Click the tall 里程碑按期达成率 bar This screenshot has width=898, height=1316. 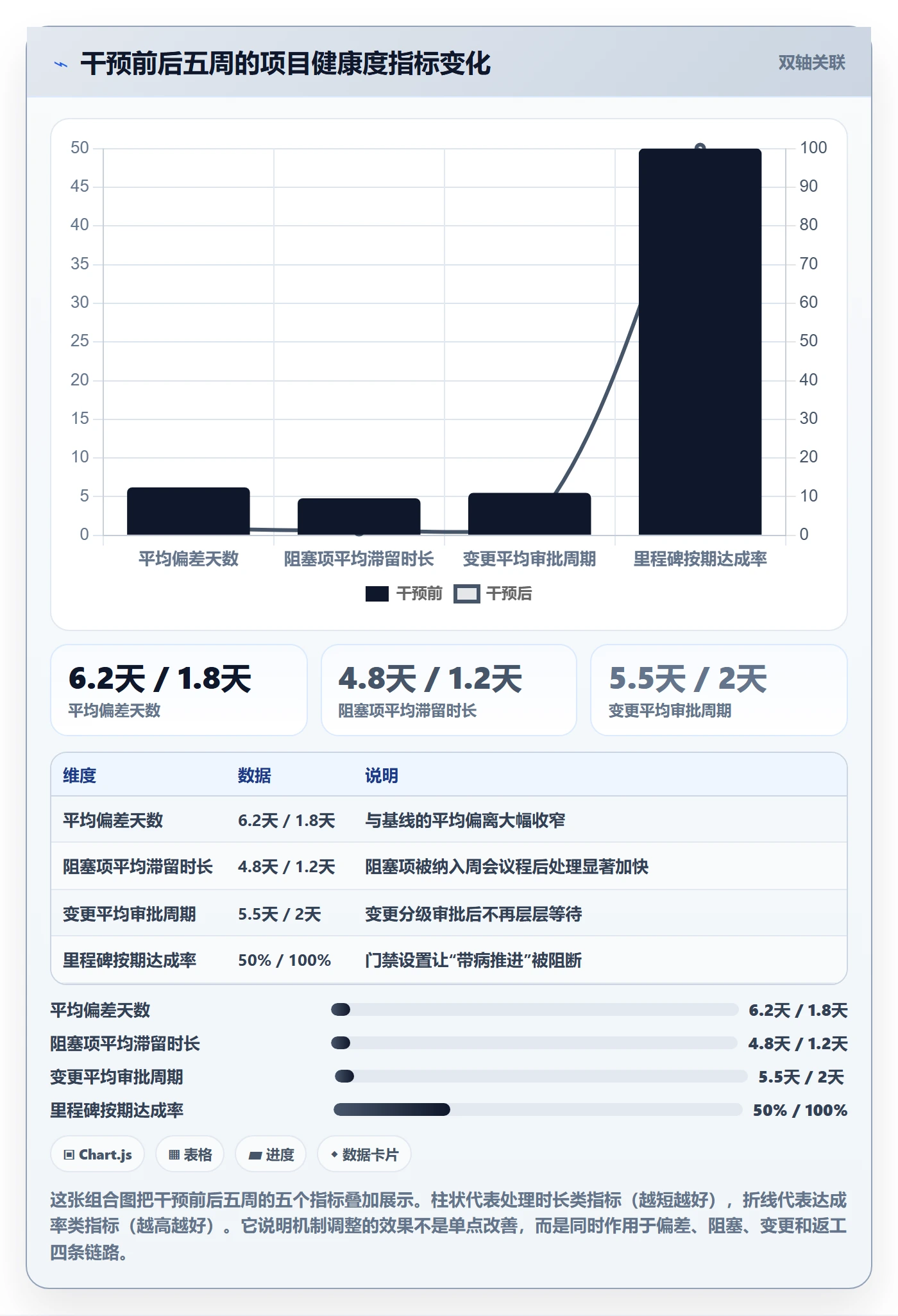(x=700, y=342)
